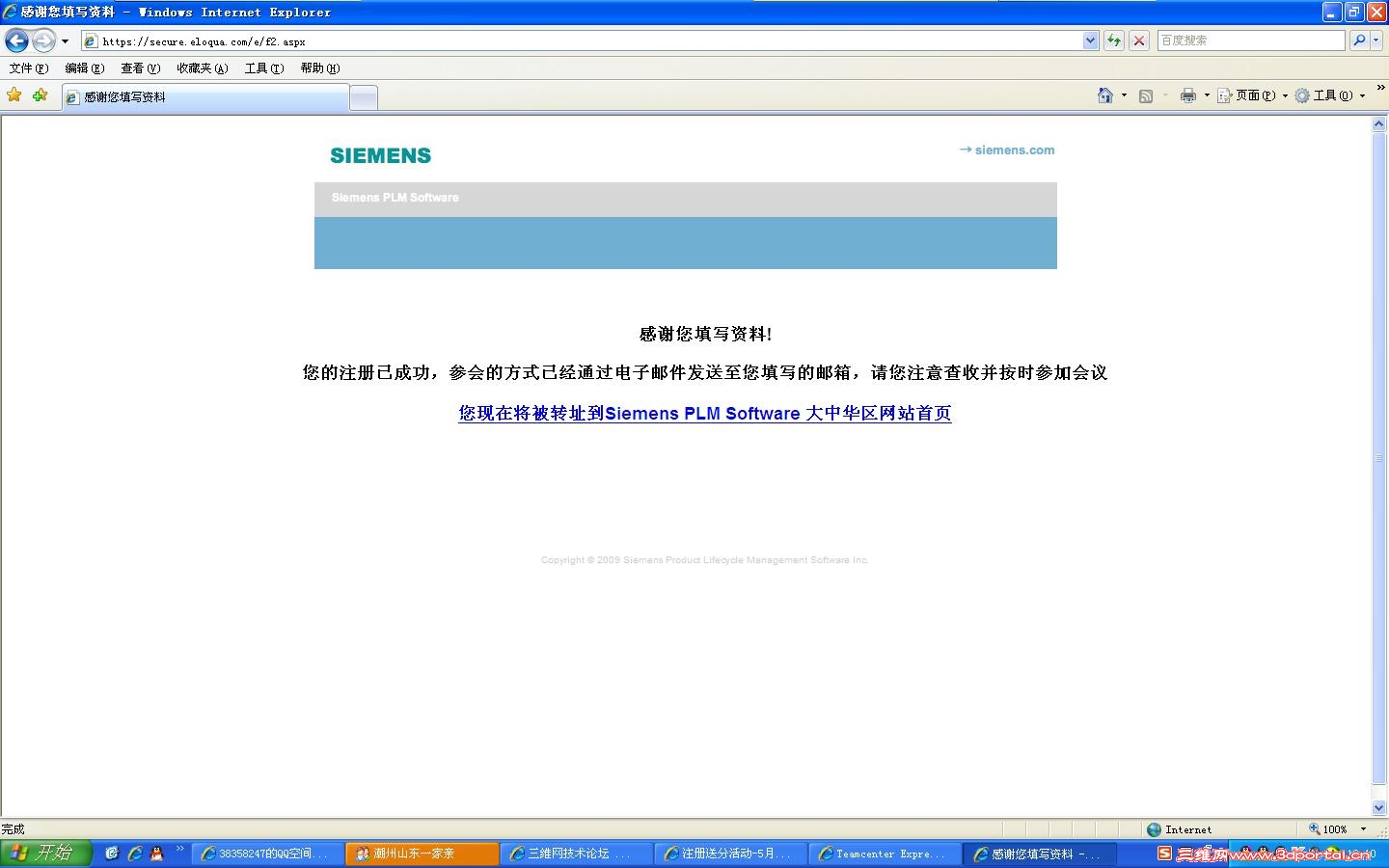Click the 感谢您填写资料 taskbar button

1040,854
